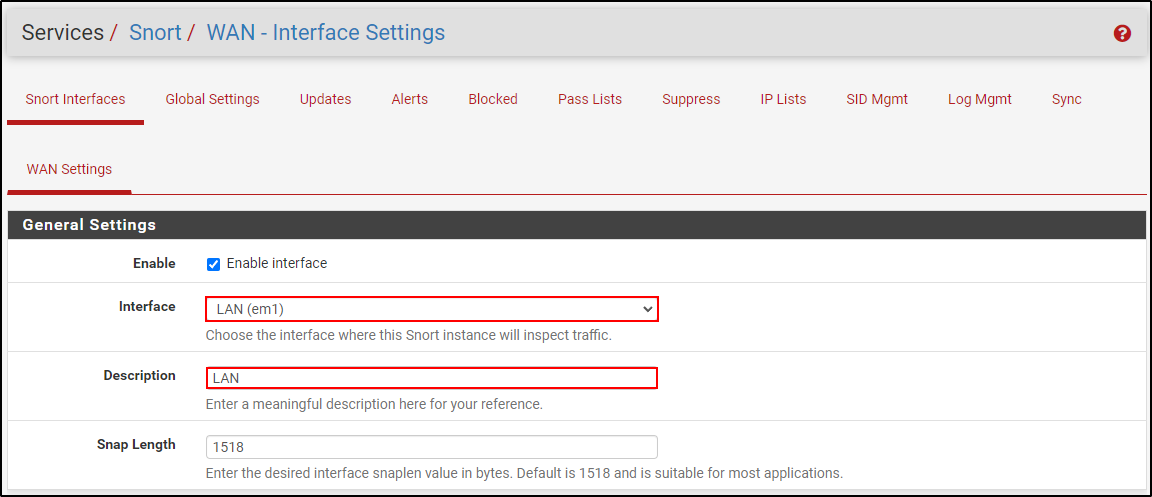Screen dimensions: 1152x497
Task: Click the WAN - Interface Settings breadcrumb link
Action: pyautogui.click(x=326, y=32)
